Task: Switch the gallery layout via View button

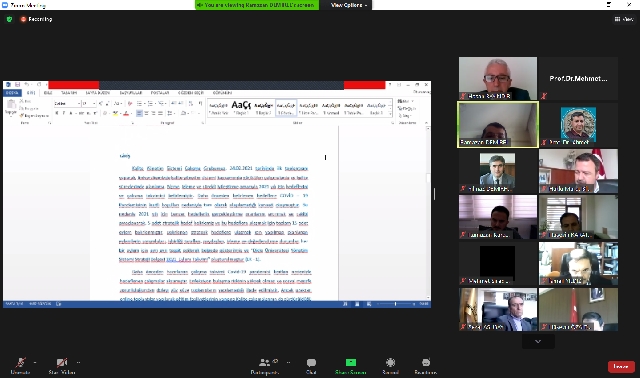Action: [624, 19]
